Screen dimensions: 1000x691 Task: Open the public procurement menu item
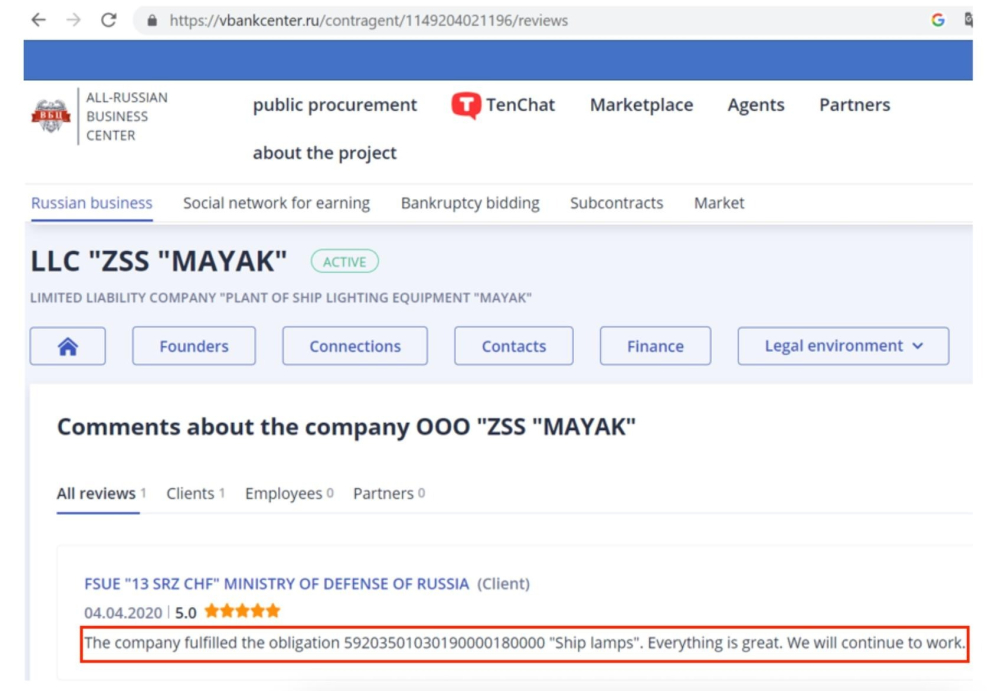tap(335, 105)
